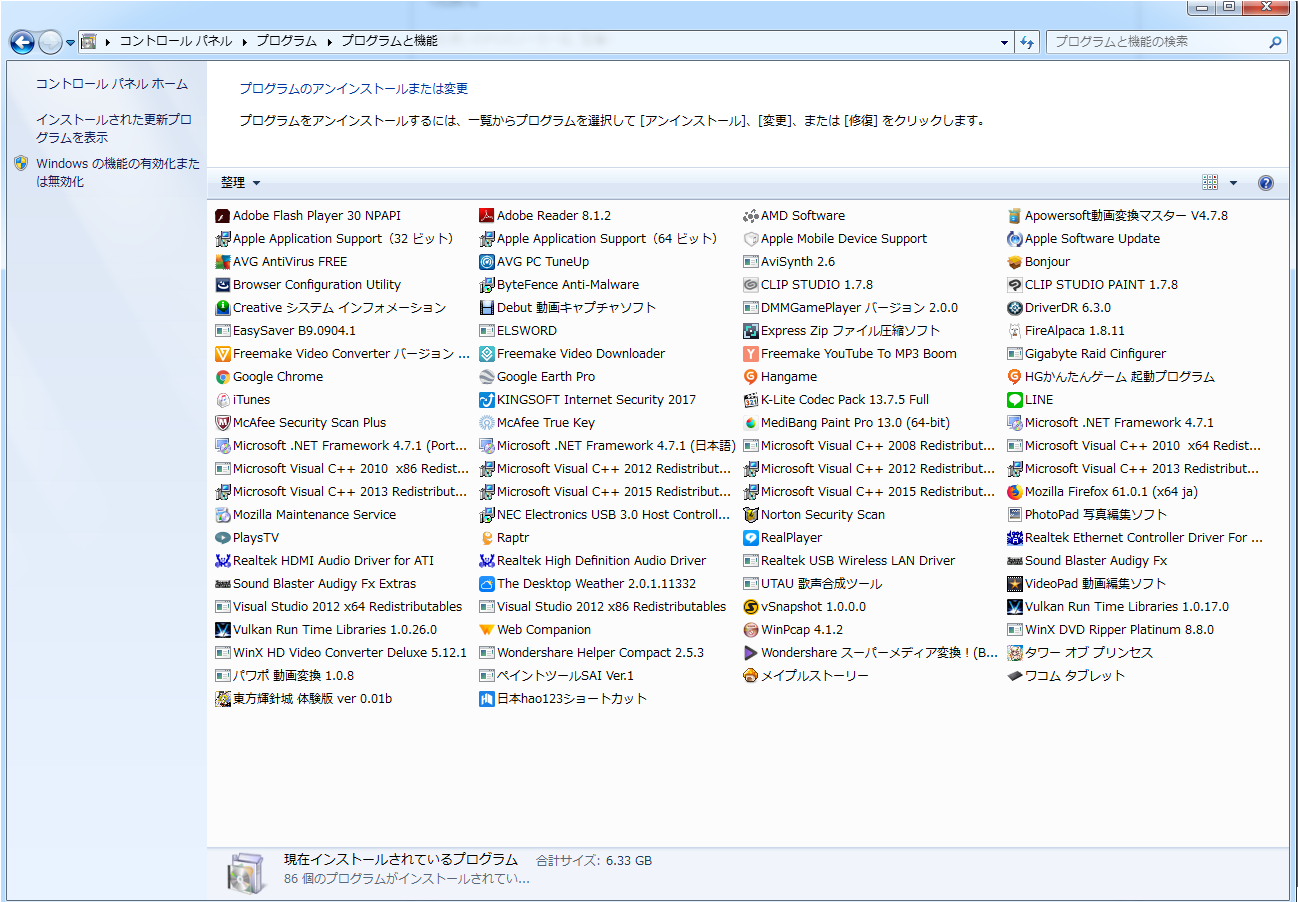Select ペイントツールSAI Ver.1
Image resolution: width=1298 pixels, height=902 pixels.
click(x=558, y=676)
